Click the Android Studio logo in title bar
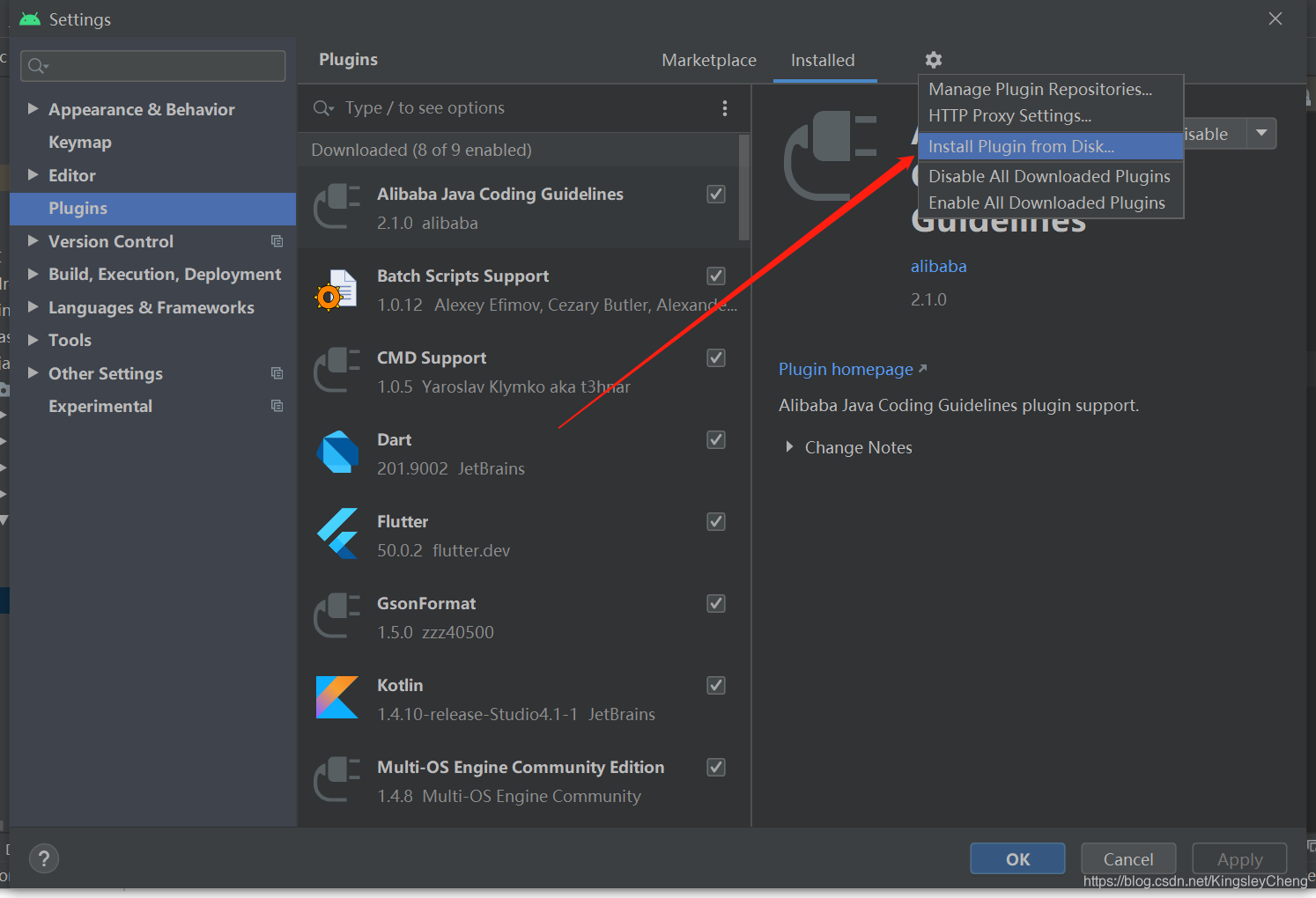Image resolution: width=1316 pixels, height=898 pixels. pos(30,18)
